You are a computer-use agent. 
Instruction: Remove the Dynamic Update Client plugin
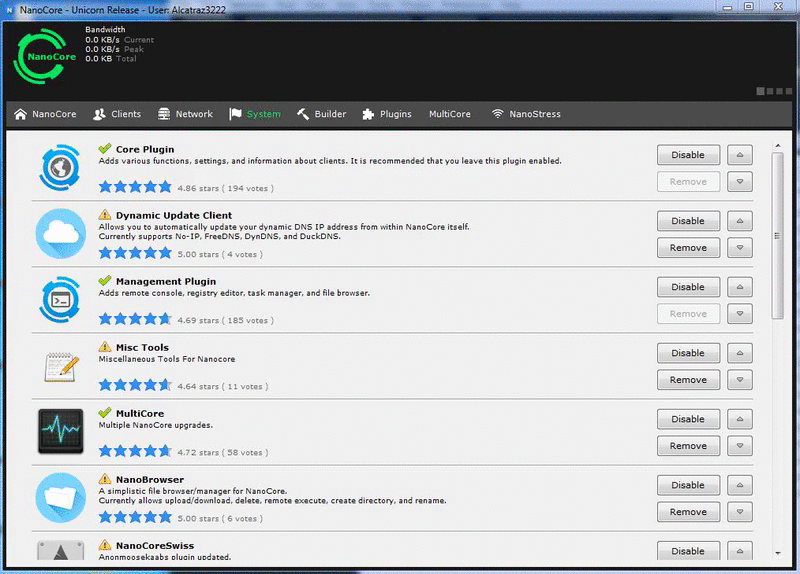[x=688, y=247]
